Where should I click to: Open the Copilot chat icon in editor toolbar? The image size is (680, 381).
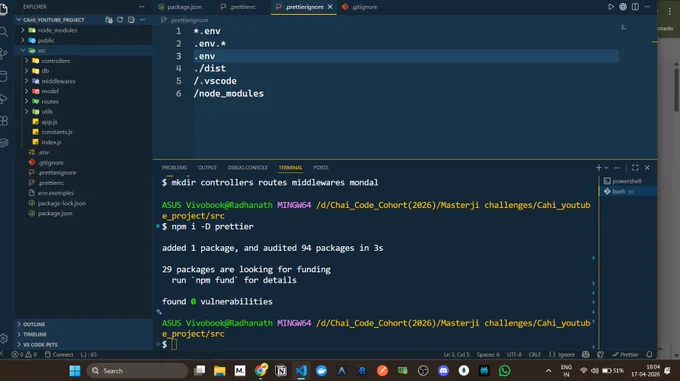point(623,7)
